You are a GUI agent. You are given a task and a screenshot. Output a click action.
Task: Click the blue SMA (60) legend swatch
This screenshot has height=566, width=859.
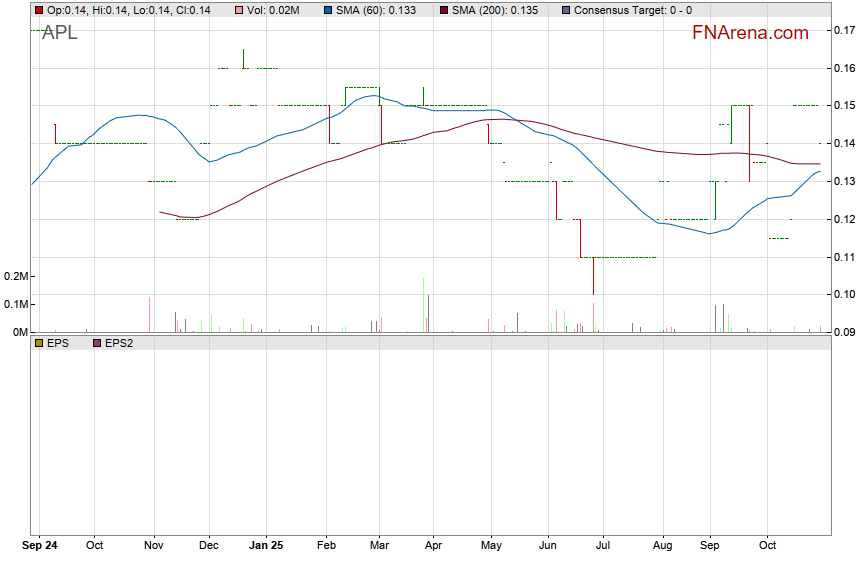[329, 10]
